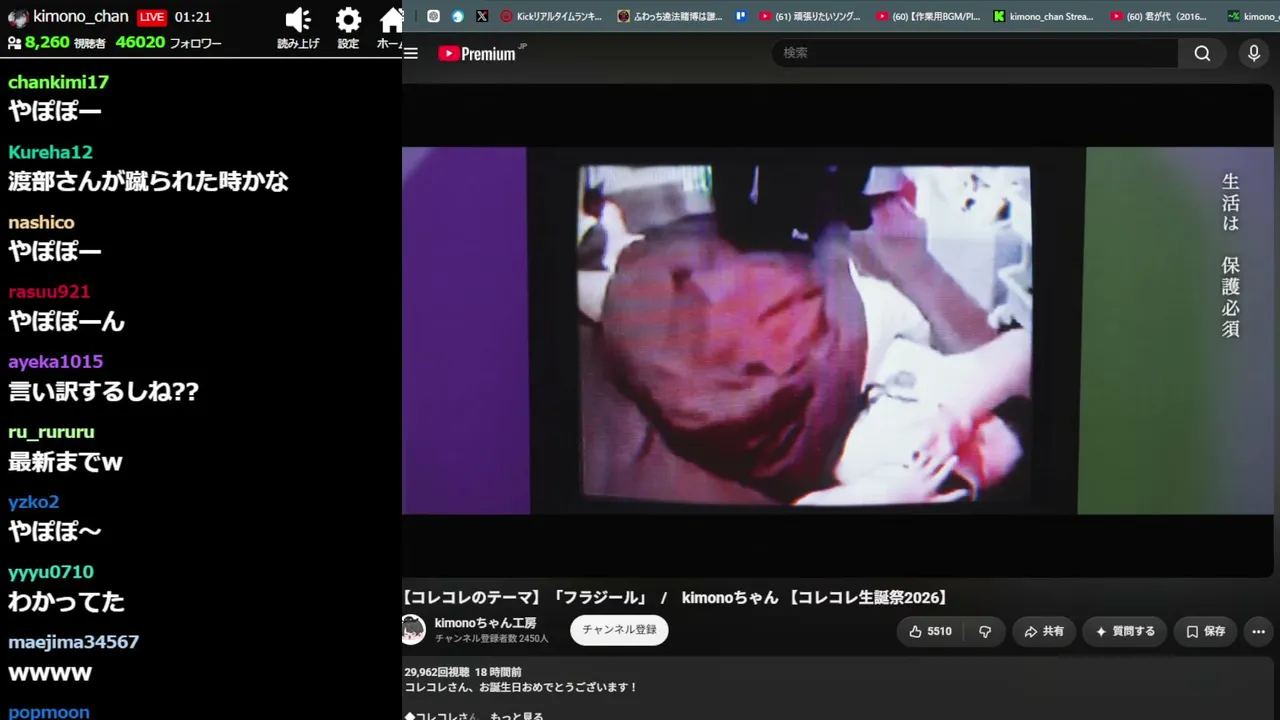This screenshot has width=1280, height=720.
Task: Open the X bookmark icon
Action: tap(482, 16)
